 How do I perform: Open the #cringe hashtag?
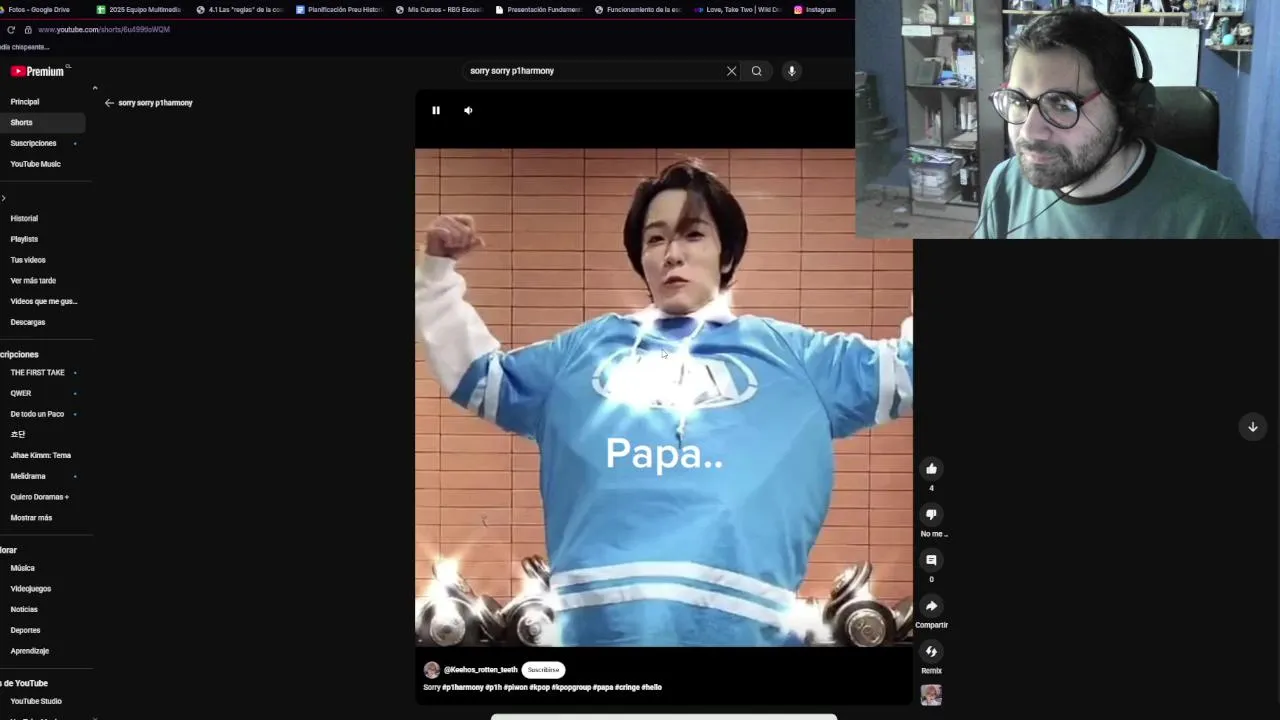point(627,687)
